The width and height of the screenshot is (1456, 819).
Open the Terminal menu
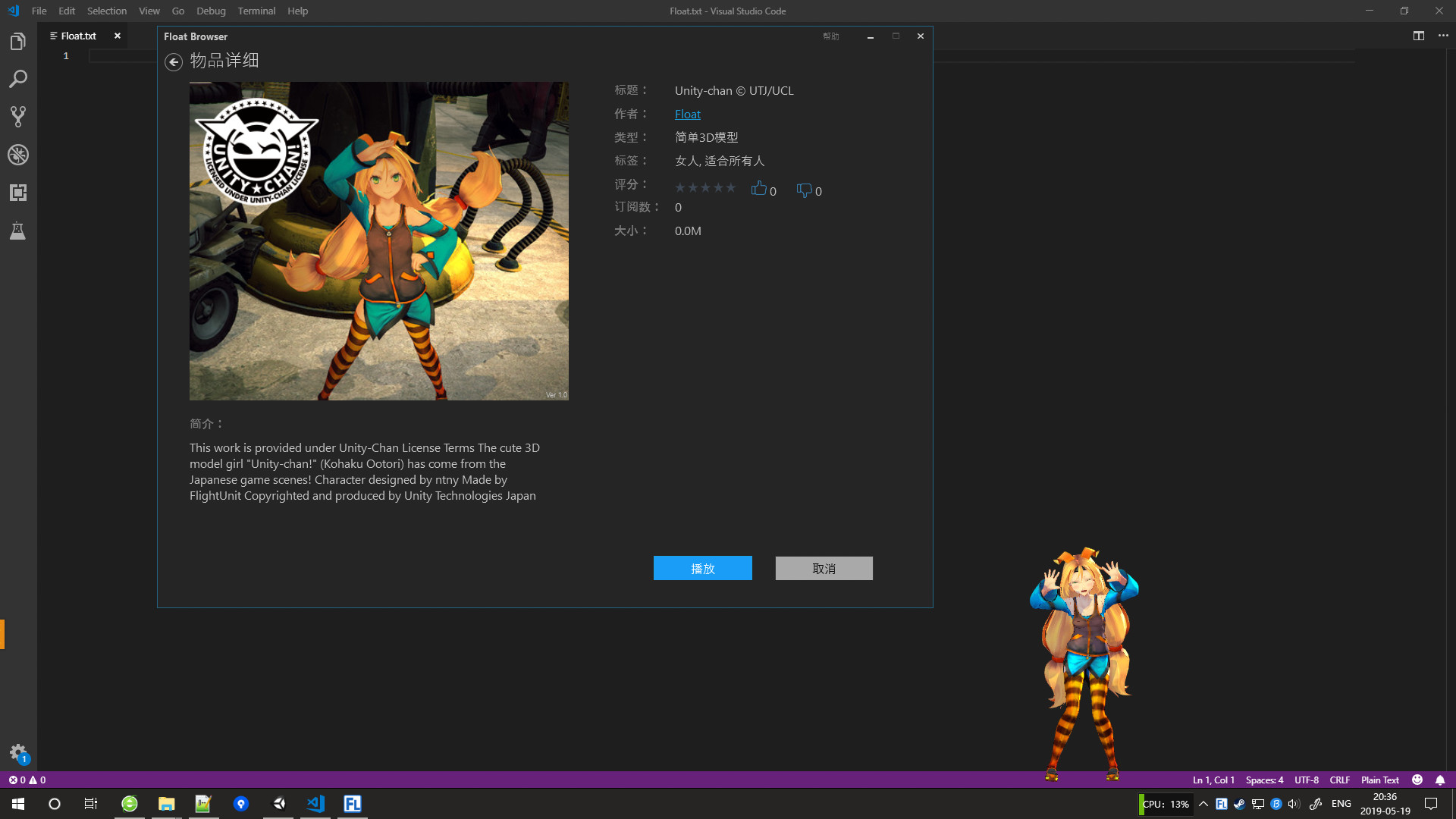256,11
